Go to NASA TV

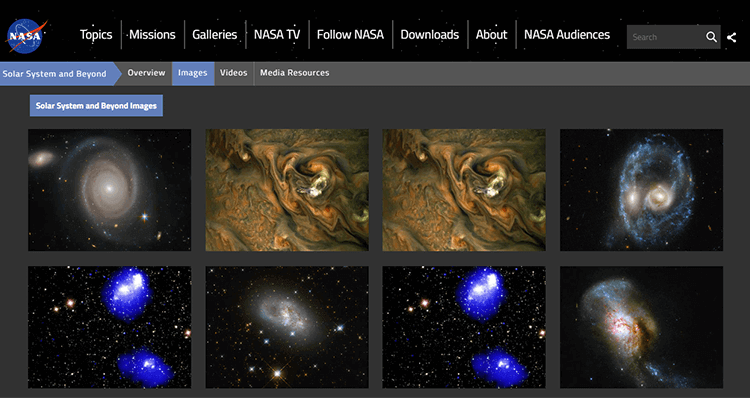pos(277,34)
